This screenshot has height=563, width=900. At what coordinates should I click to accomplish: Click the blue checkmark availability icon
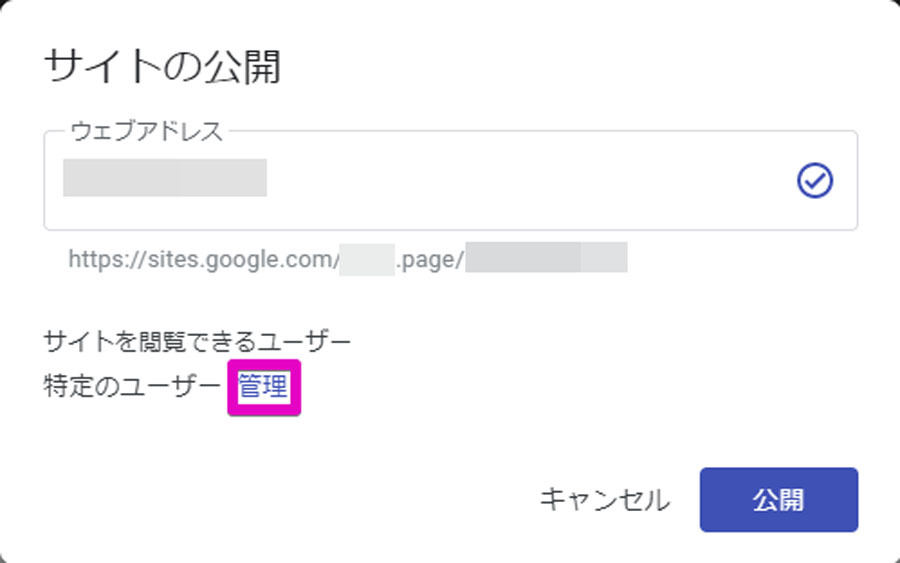tap(814, 180)
